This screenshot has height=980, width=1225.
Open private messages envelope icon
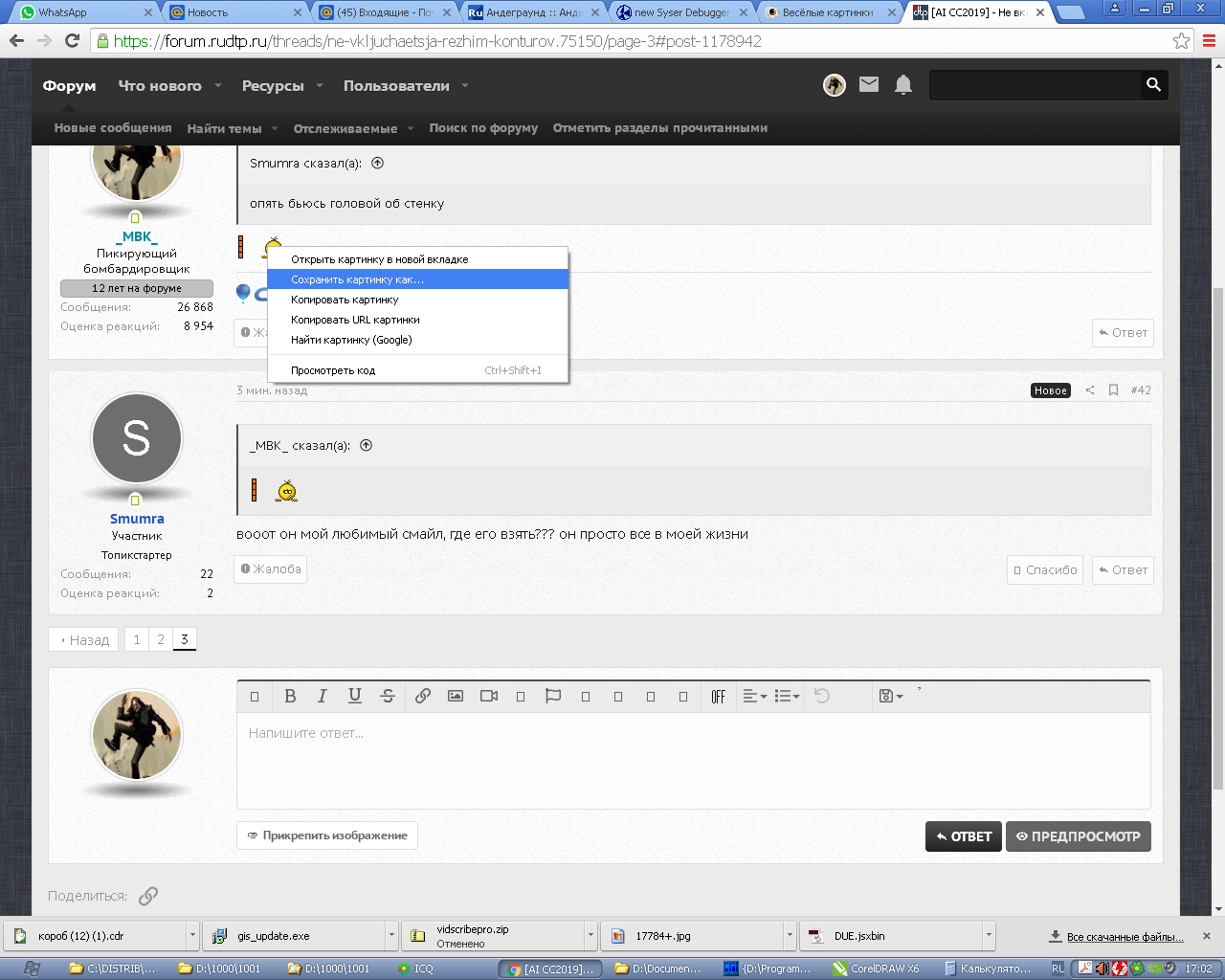pos(869,84)
